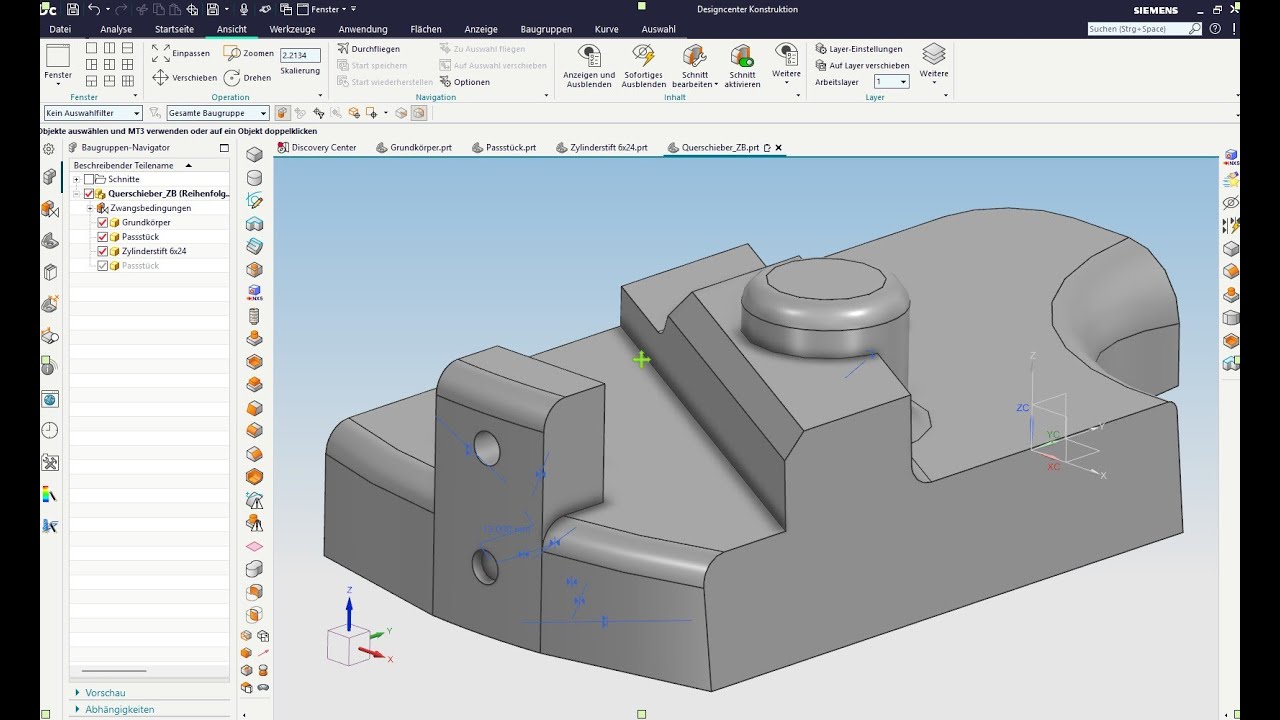Expand the Vorschau panel section

(x=105, y=692)
